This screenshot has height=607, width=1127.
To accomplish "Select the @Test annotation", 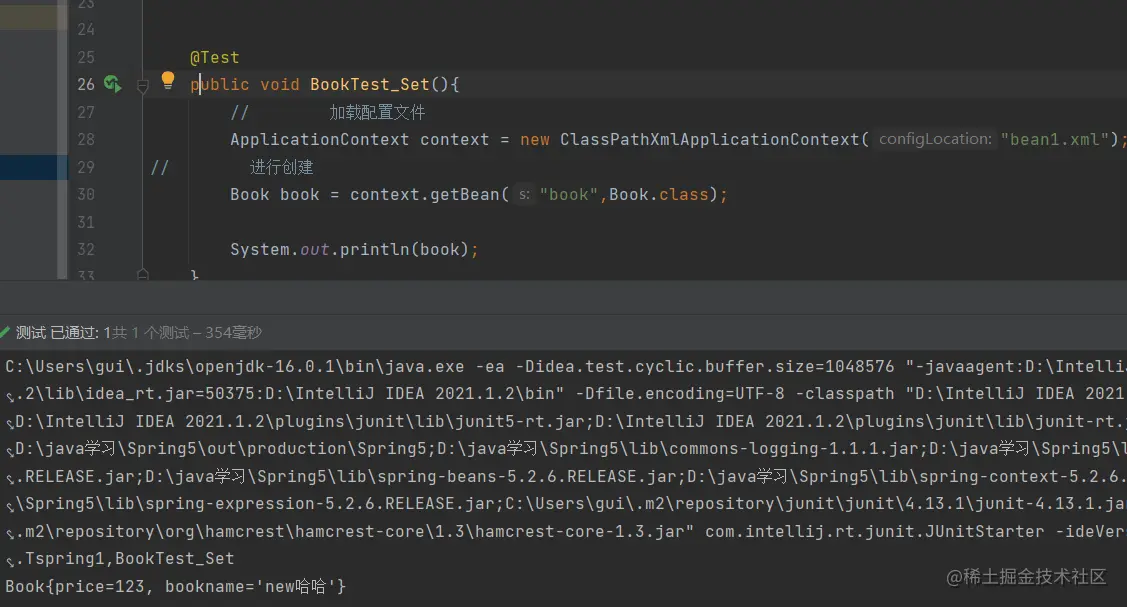I will (x=214, y=57).
